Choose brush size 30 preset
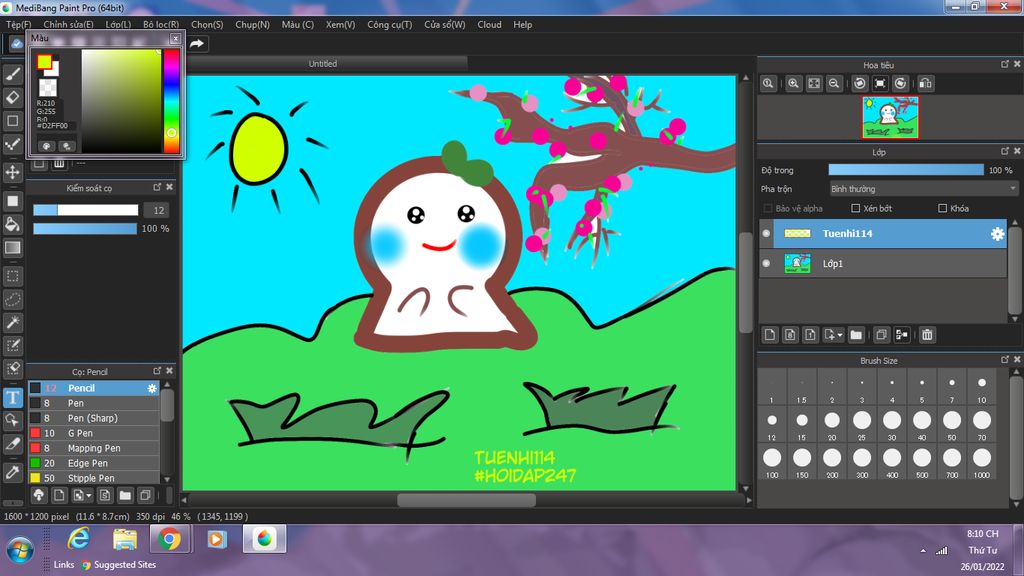1024x576 pixels. 891,424
